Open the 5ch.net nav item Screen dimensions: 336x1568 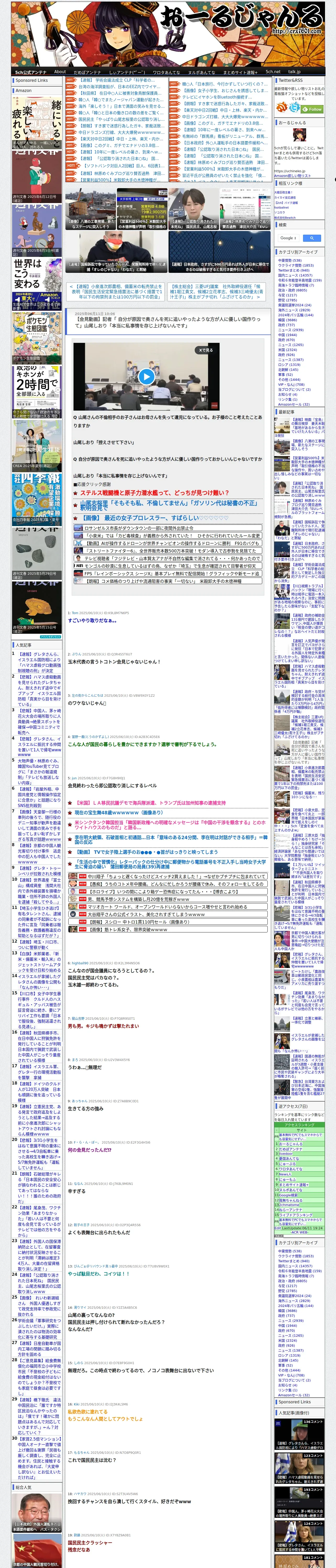click(x=273, y=72)
